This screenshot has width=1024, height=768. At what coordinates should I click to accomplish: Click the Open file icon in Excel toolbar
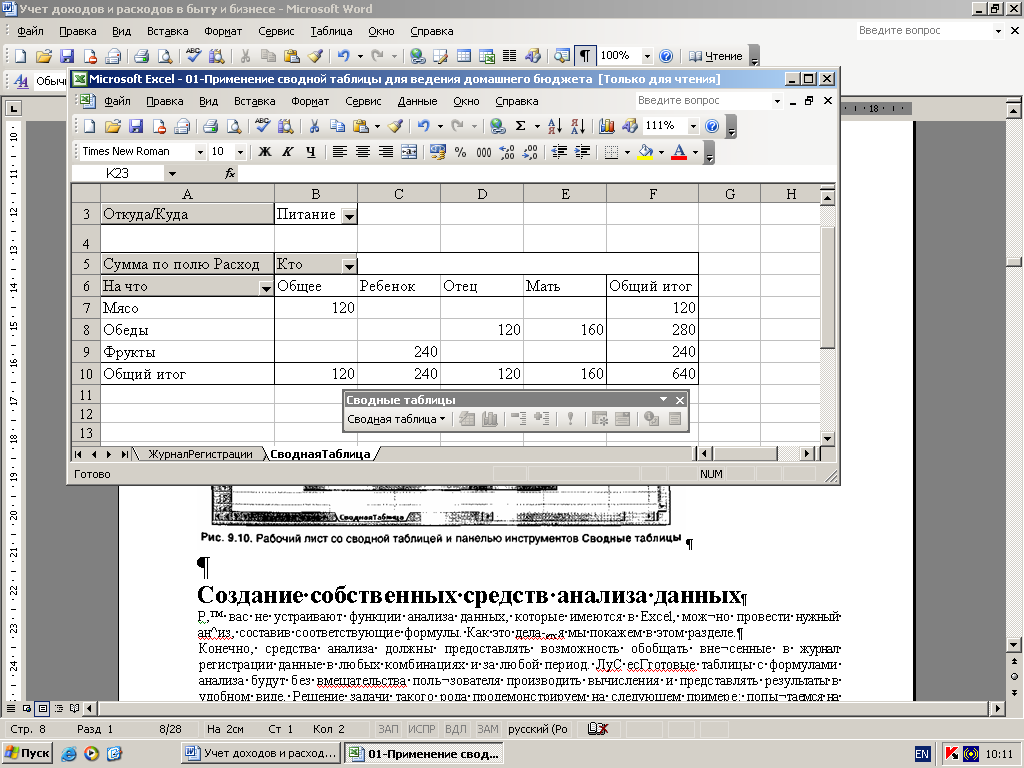pyautogui.click(x=113, y=126)
